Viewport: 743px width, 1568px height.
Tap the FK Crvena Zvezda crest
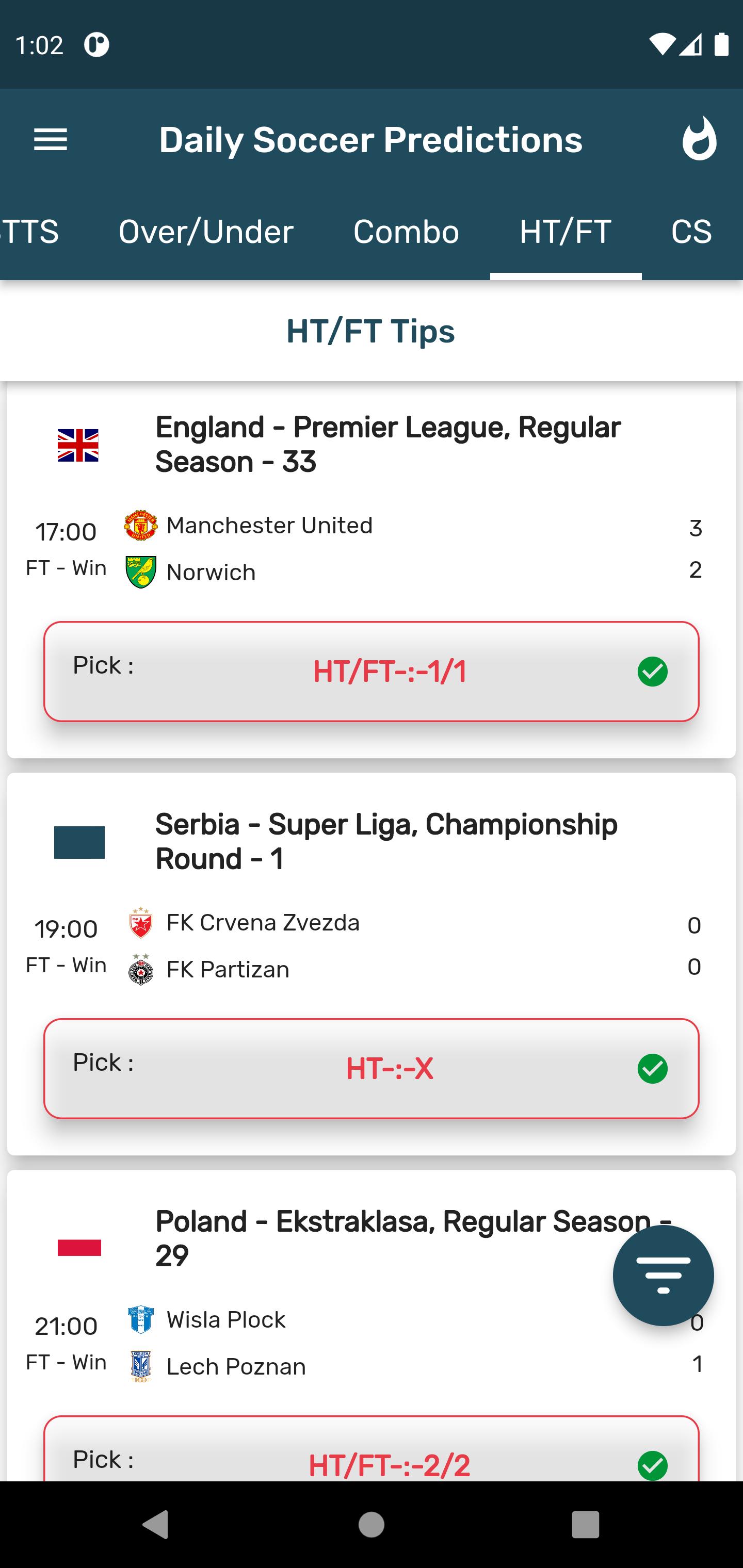[141, 923]
